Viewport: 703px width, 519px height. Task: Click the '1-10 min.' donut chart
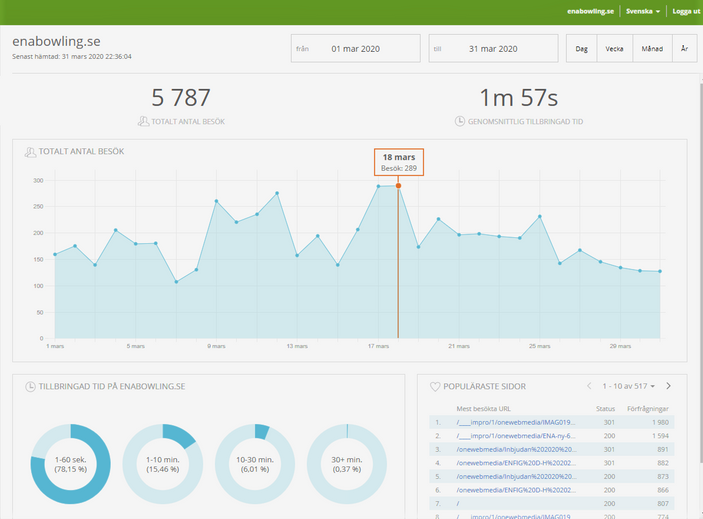tap(163, 464)
